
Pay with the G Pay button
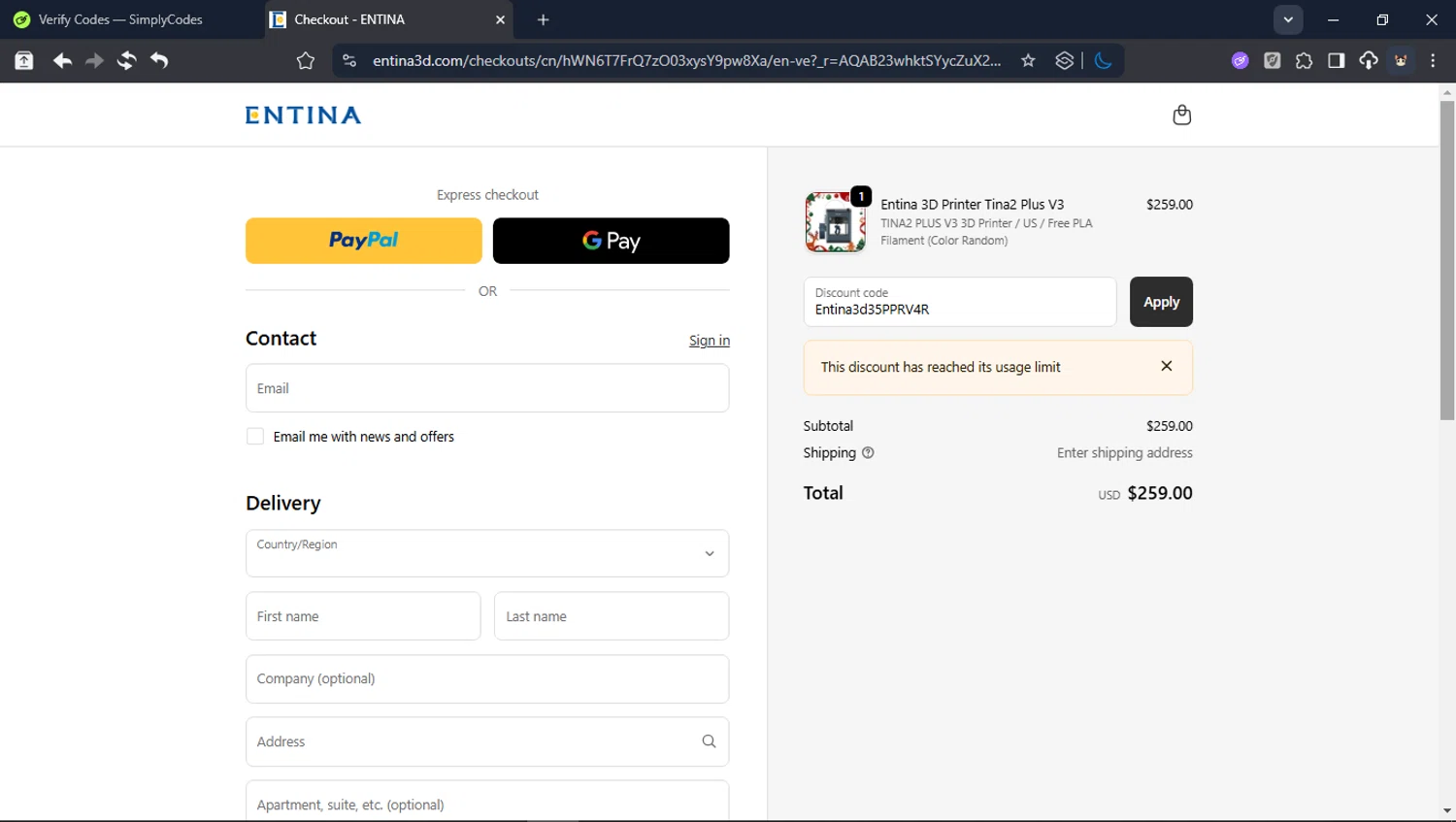click(x=612, y=241)
